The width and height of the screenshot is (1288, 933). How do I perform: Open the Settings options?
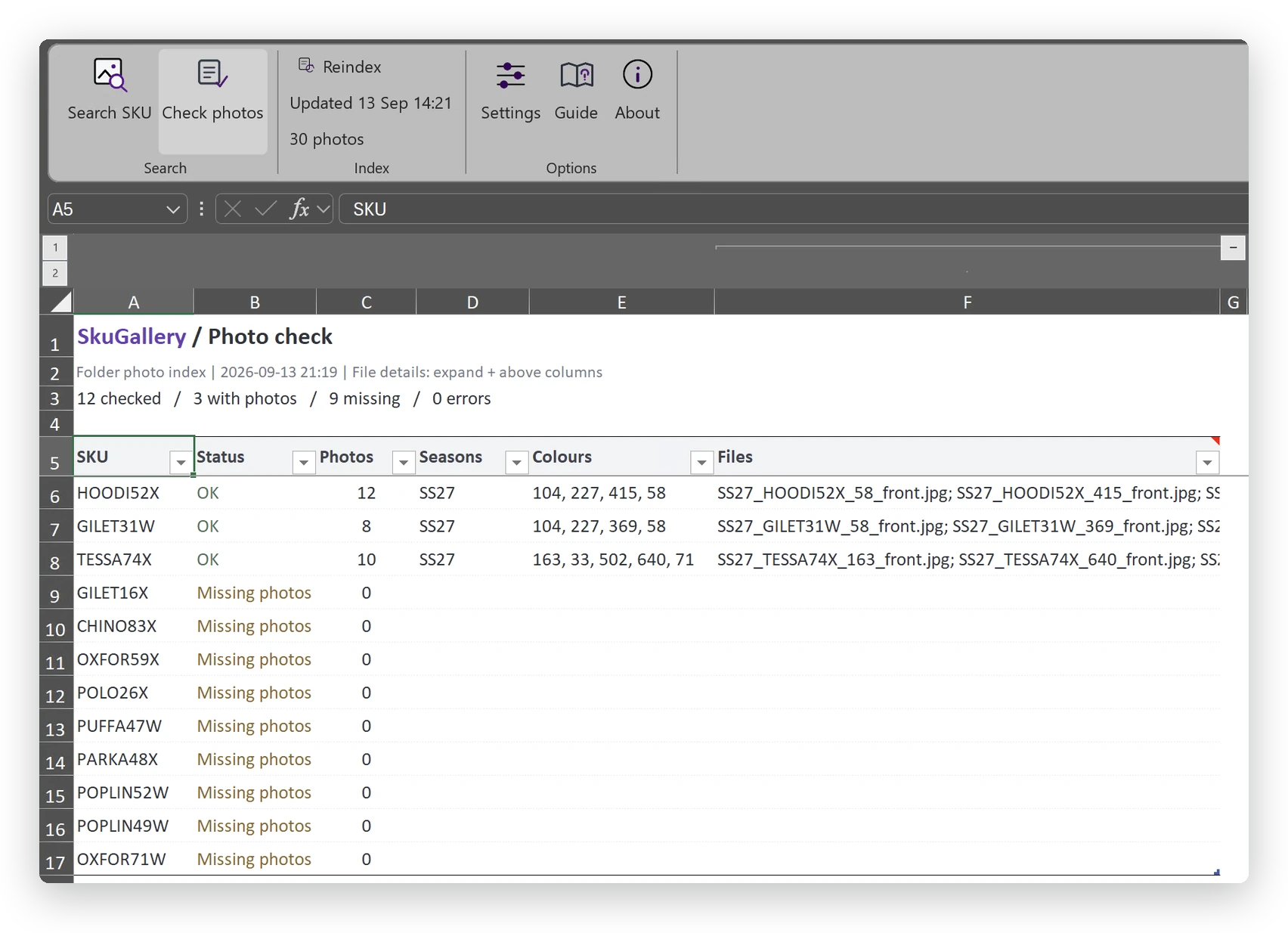point(510,90)
